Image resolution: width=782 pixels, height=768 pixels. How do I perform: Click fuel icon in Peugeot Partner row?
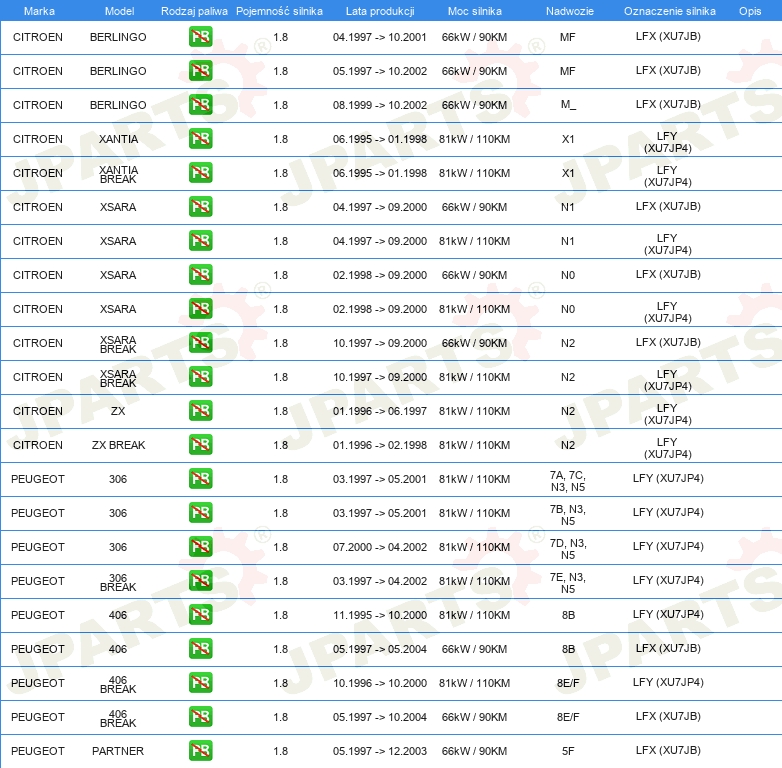[x=200, y=751]
